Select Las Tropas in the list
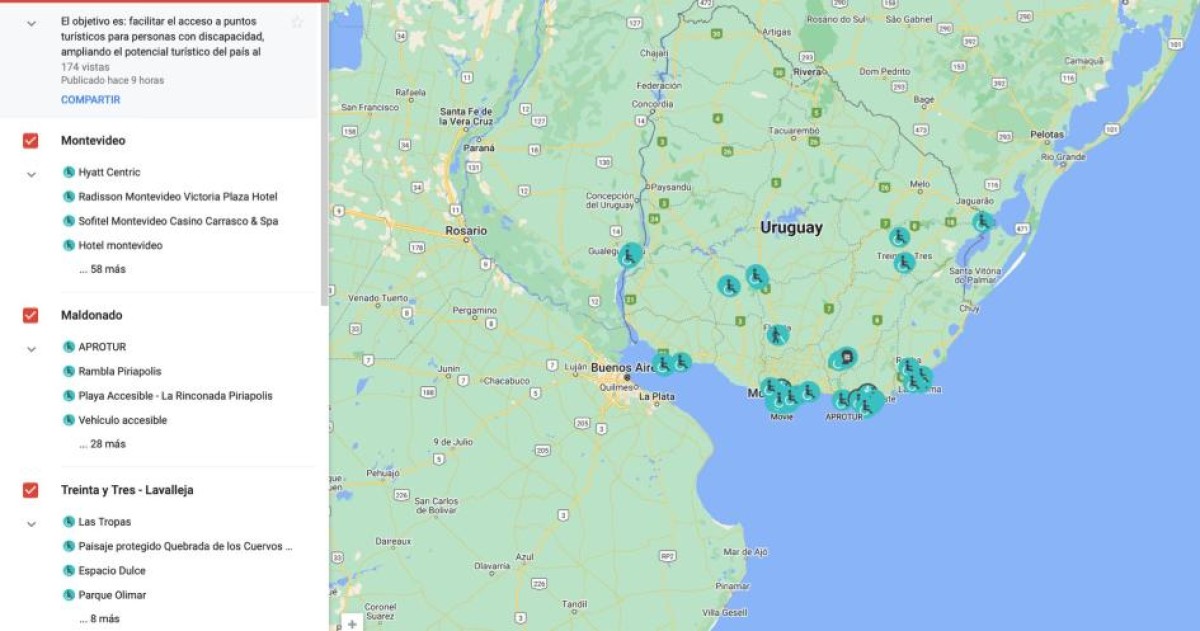Image resolution: width=1200 pixels, height=631 pixels. tap(105, 522)
